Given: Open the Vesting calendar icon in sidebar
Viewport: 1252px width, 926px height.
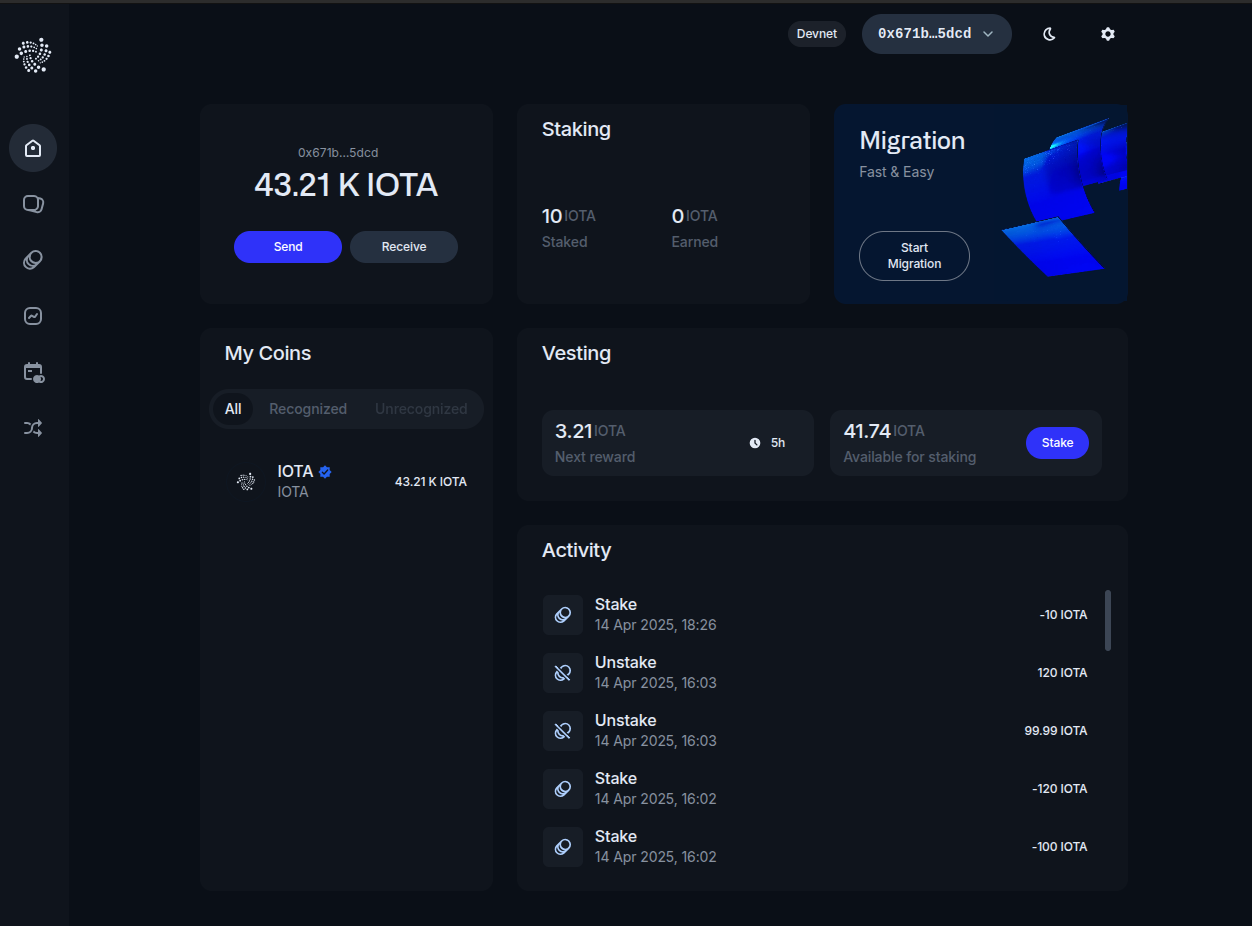Looking at the screenshot, I should point(33,371).
